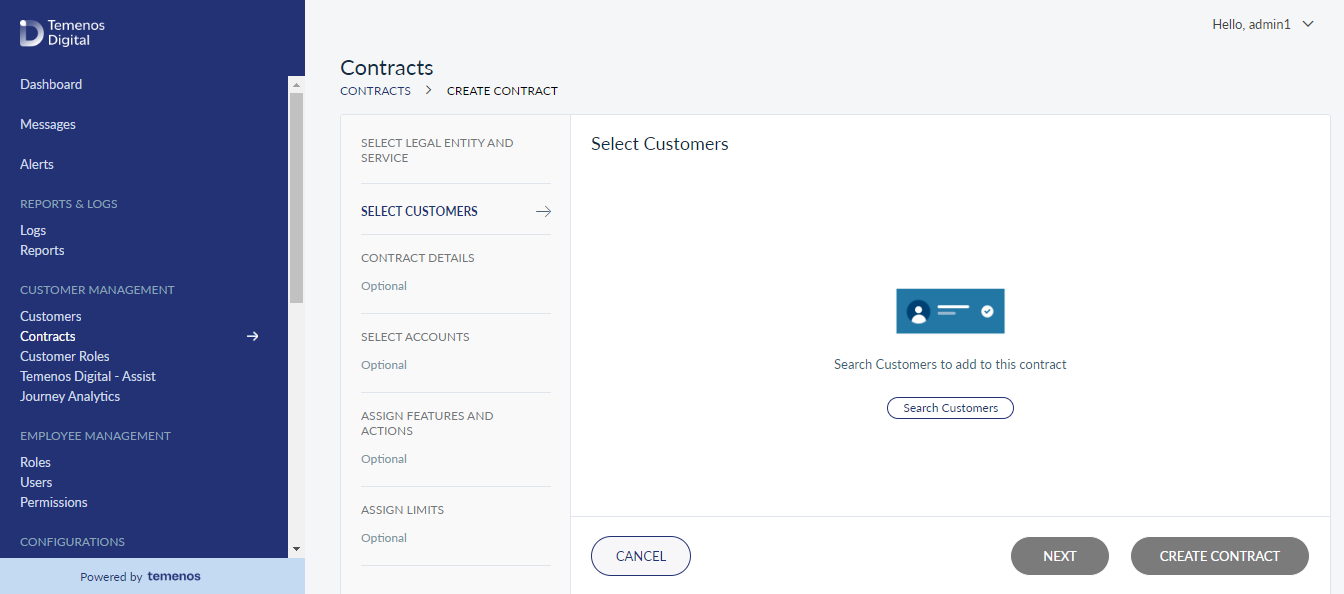Click the Temenos Digital logo icon
Viewport: 1344px width, 594px height.
pos(31,33)
